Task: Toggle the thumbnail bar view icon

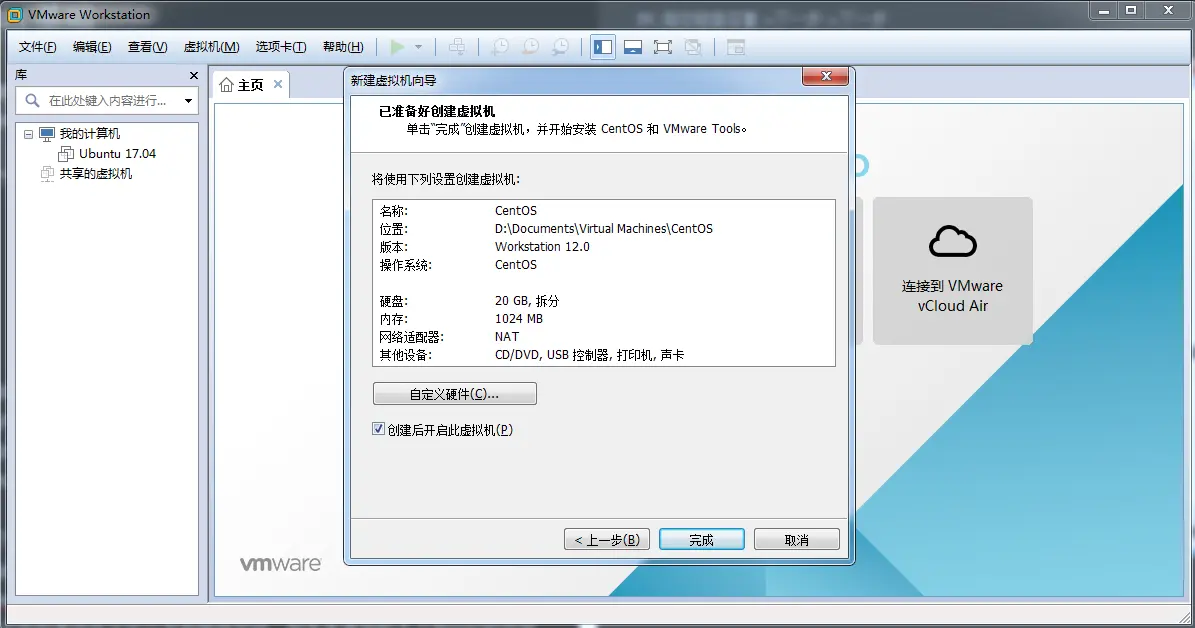Action: click(633, 47)
